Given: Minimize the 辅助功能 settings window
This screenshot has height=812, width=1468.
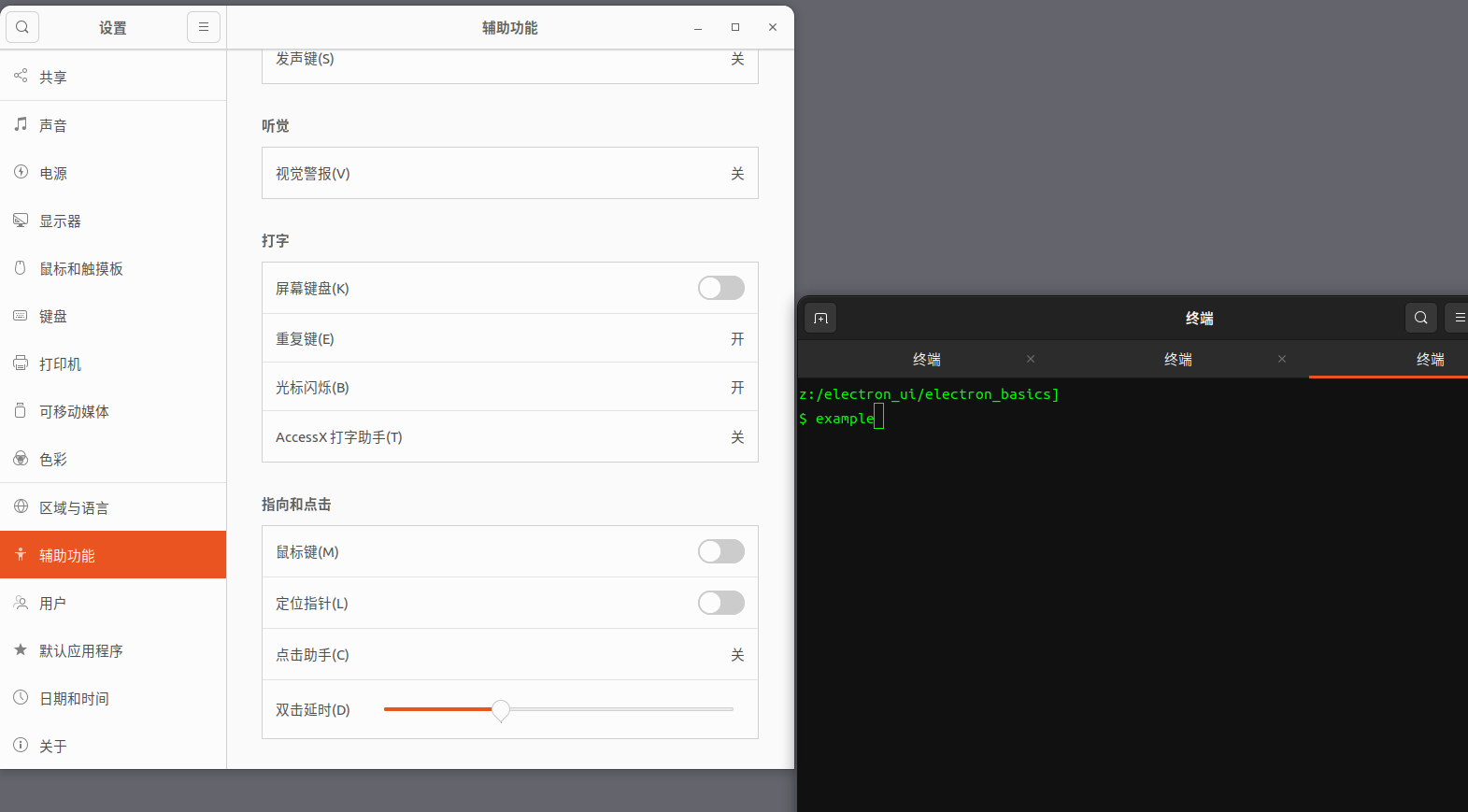Looking at the screenshot, I should click(698, 27).
